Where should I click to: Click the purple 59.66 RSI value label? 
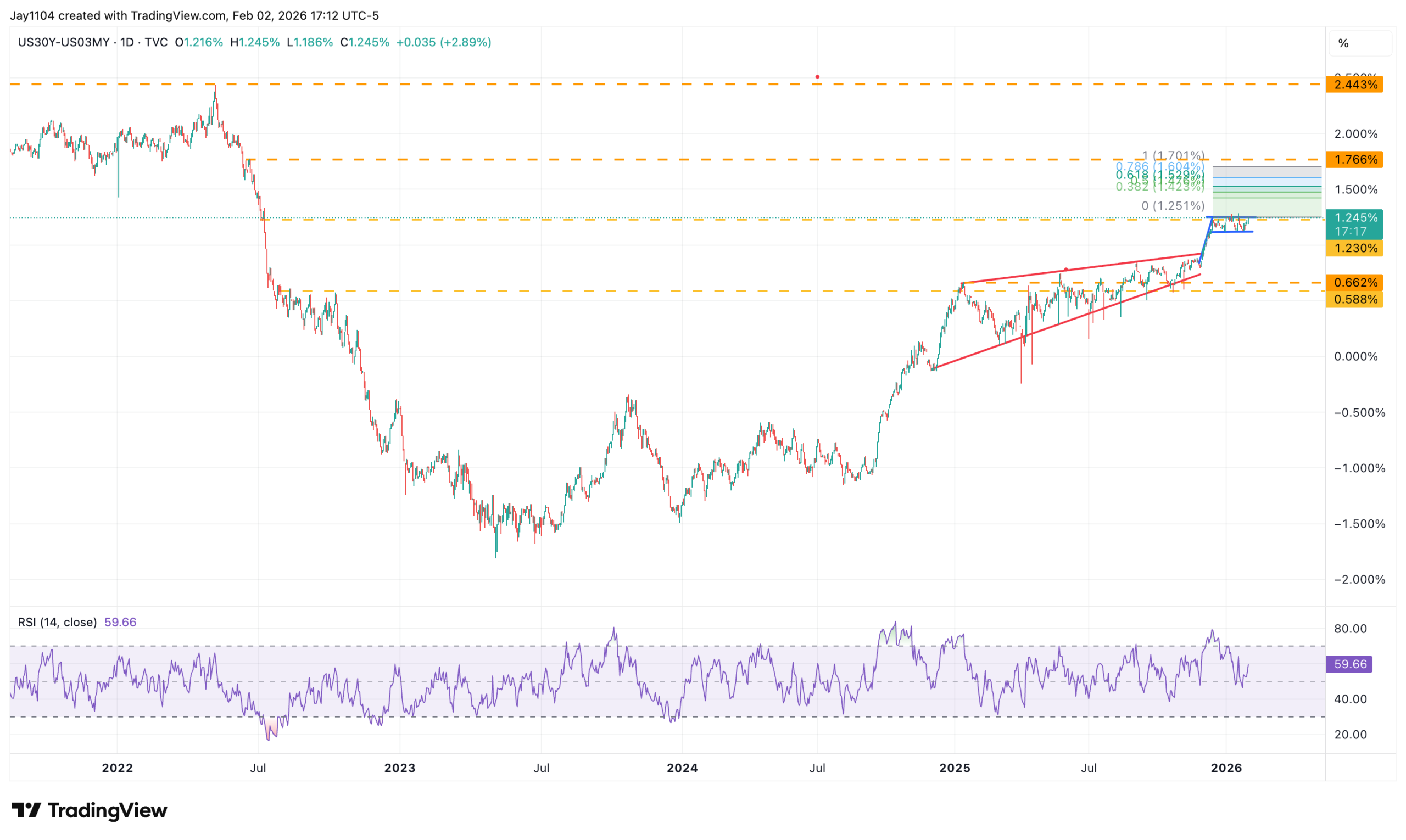pos(1349,664)
